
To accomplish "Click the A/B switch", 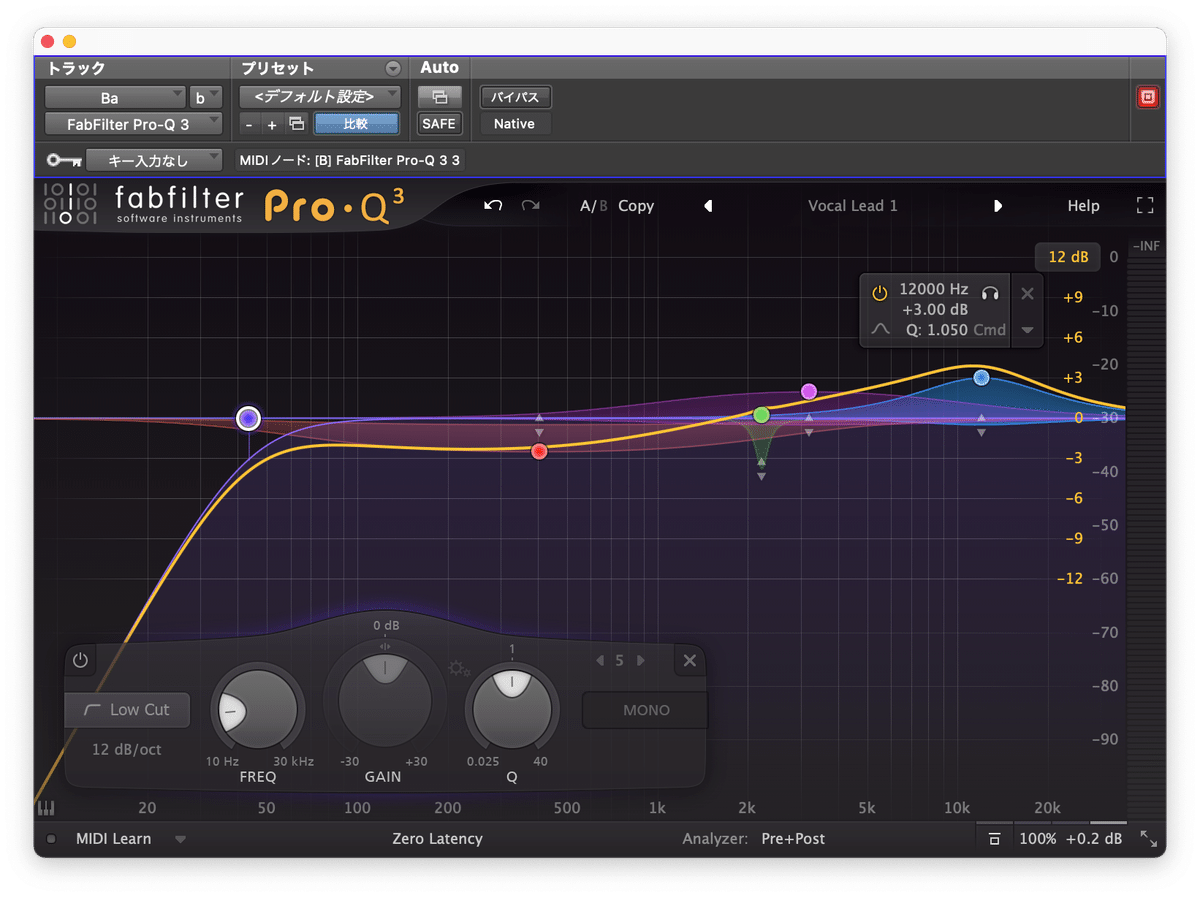I will tap(593, 206).
